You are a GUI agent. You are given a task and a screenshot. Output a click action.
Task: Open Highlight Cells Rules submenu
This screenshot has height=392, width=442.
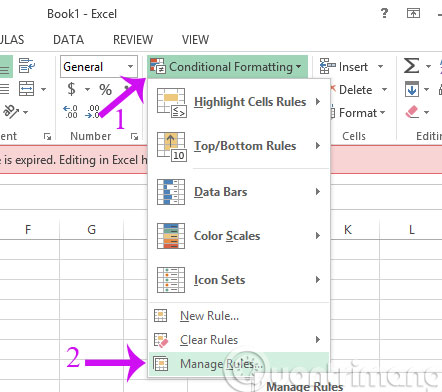click(239, 102)
